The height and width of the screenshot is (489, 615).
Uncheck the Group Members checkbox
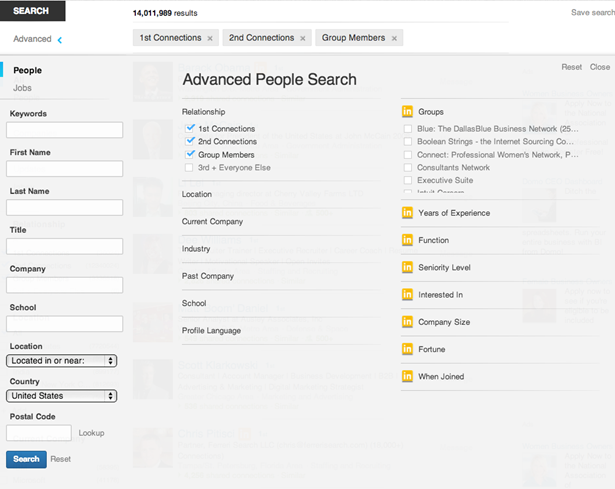click(190, 155)
